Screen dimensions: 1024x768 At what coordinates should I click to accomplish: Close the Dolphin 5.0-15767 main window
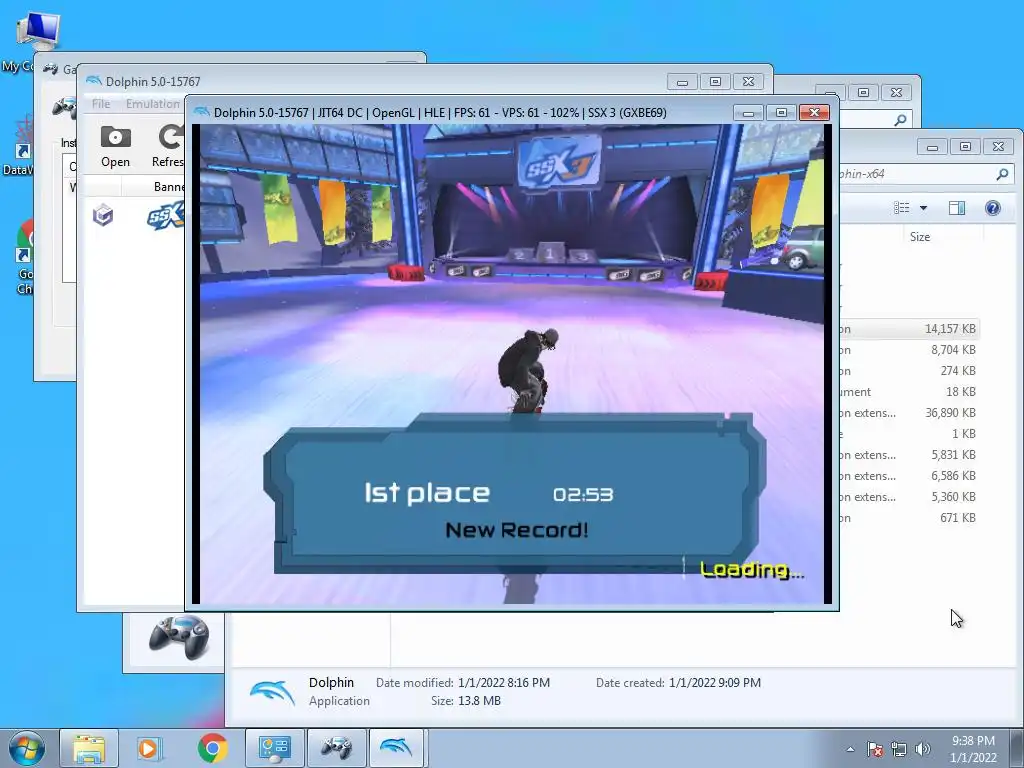(x=748, y=82)
